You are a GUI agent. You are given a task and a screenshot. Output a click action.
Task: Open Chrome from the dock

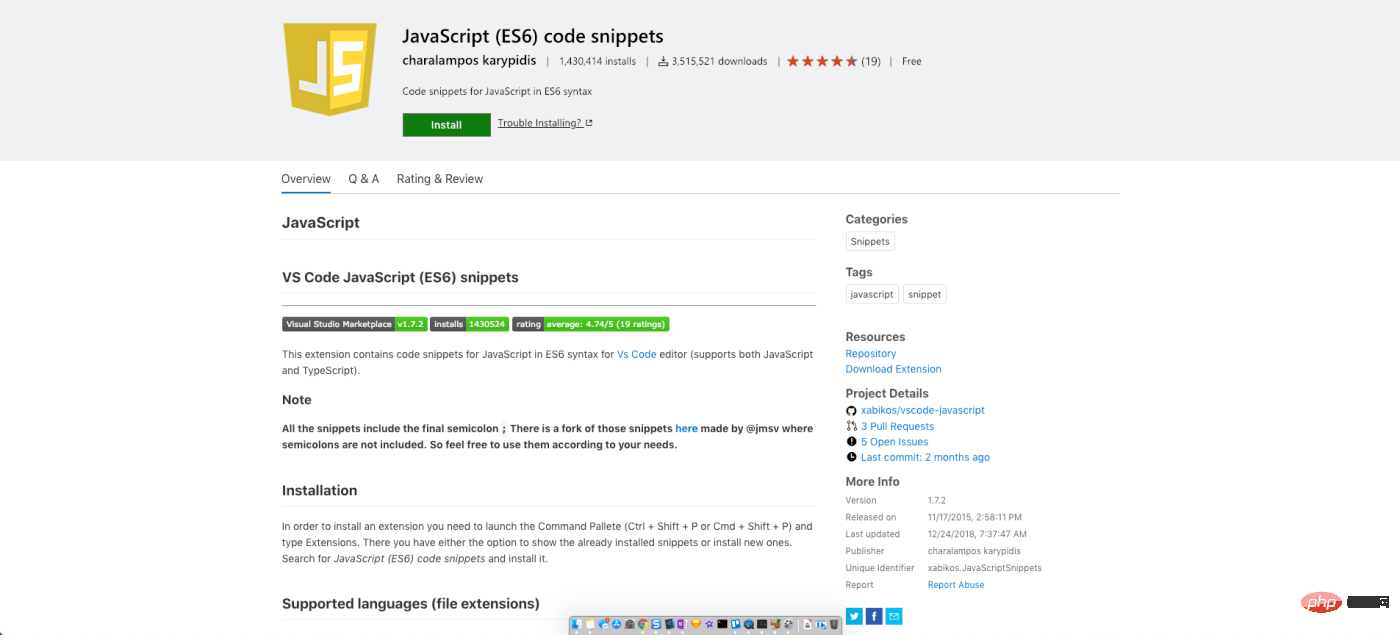(x=642, y=625)
